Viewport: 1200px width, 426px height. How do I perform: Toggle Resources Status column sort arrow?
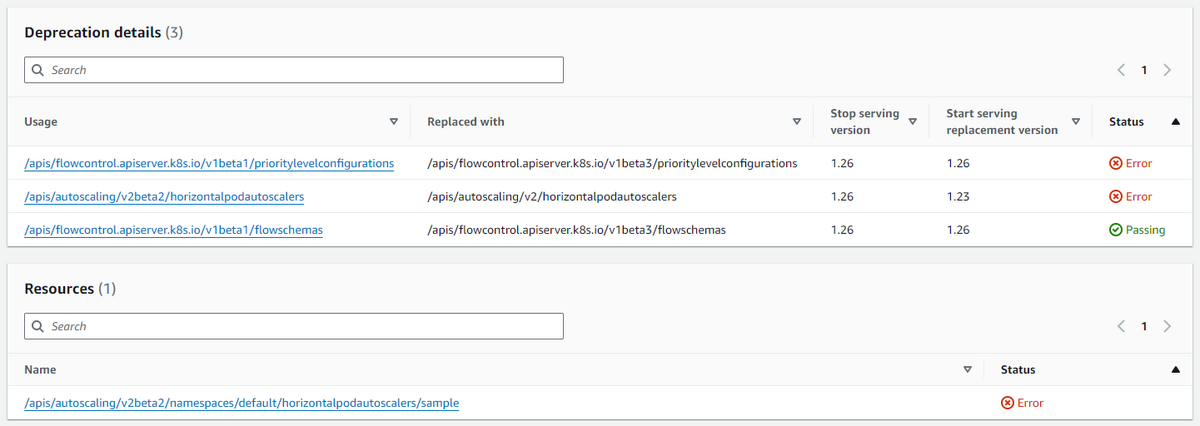(x=1175, y=370)
